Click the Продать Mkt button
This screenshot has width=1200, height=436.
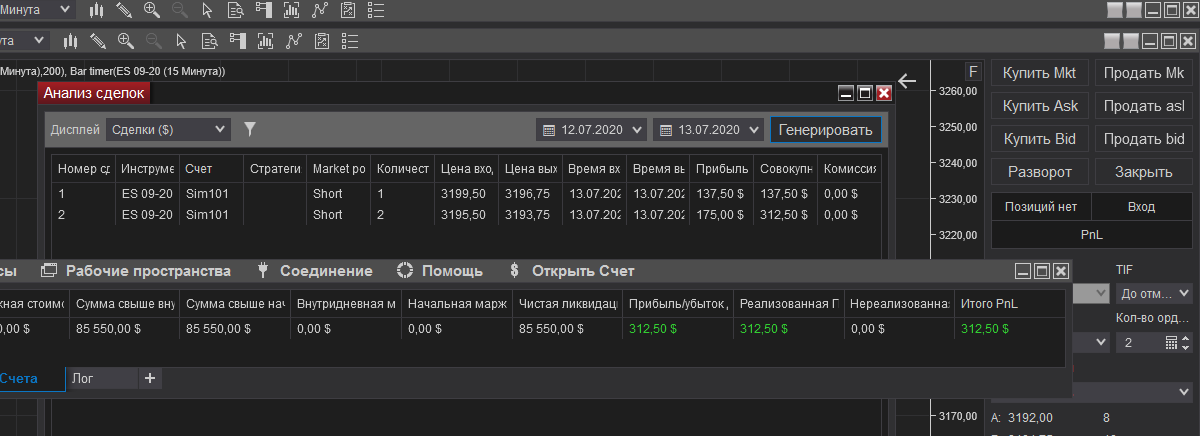pos(1144,74)
